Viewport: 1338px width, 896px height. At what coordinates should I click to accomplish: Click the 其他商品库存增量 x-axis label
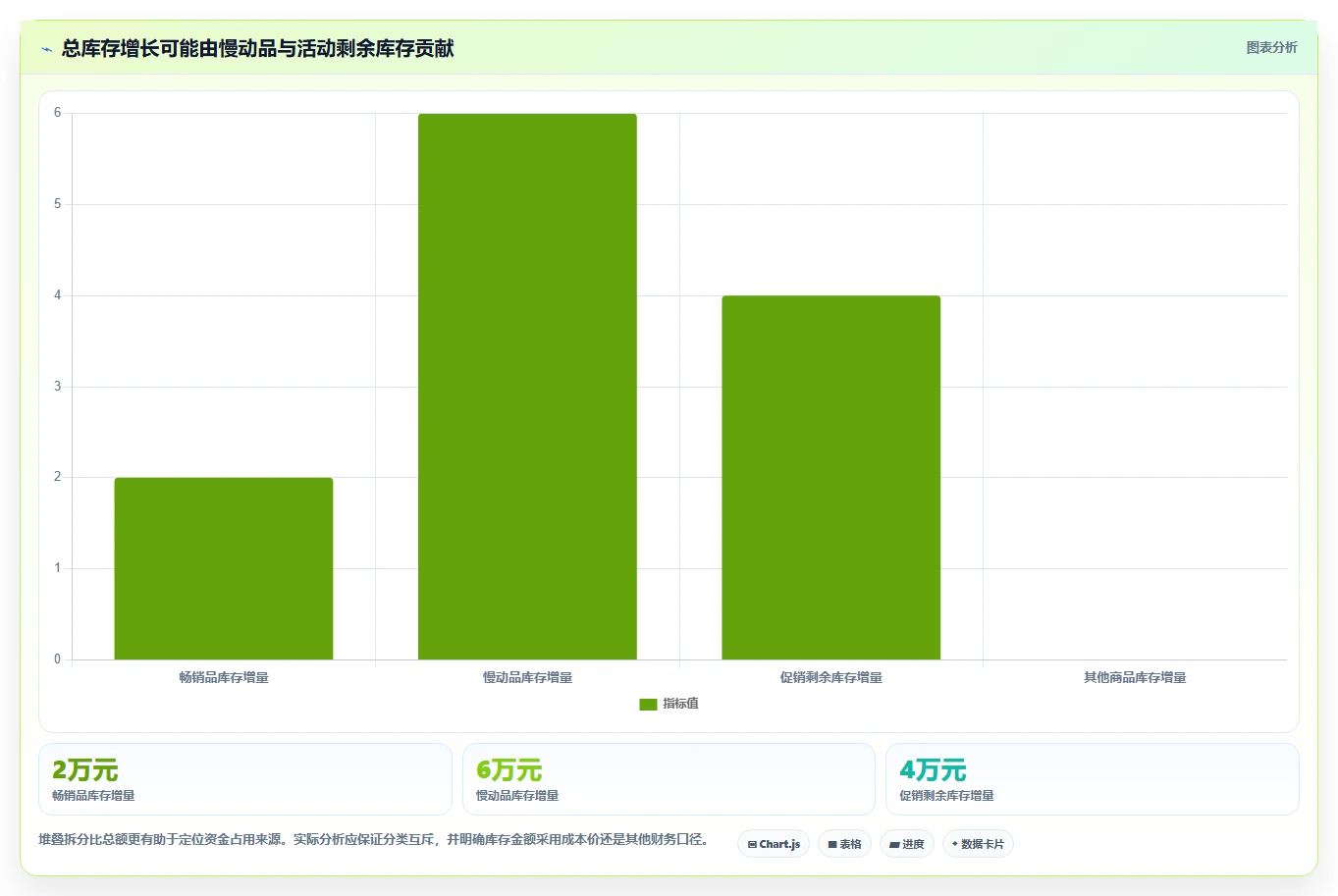pyautogui.click(x=1135, y=677)
